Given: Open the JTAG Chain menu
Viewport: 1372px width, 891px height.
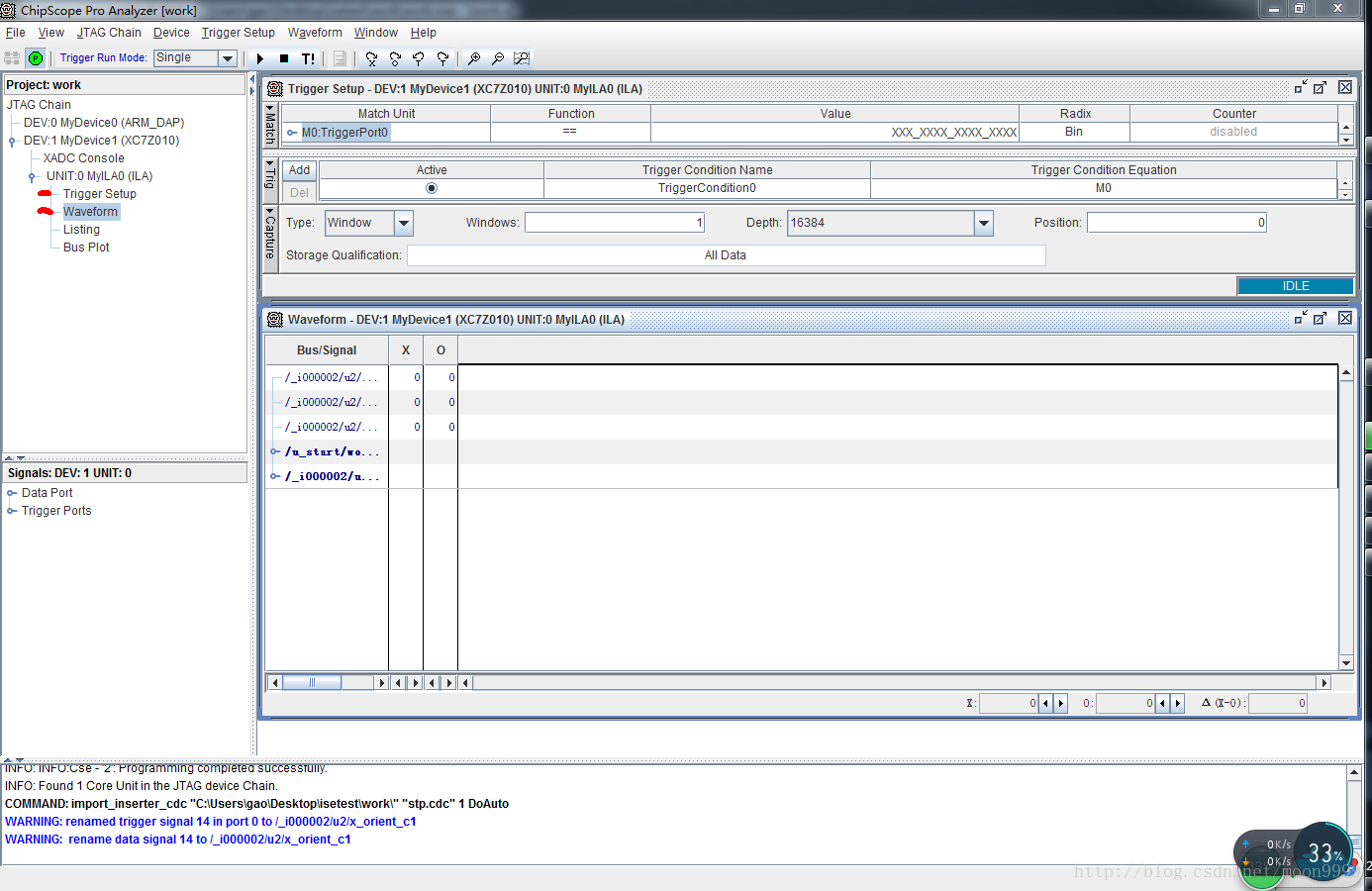Looking at the screenshot, I should pyautogui.click(x=109, y=33).
